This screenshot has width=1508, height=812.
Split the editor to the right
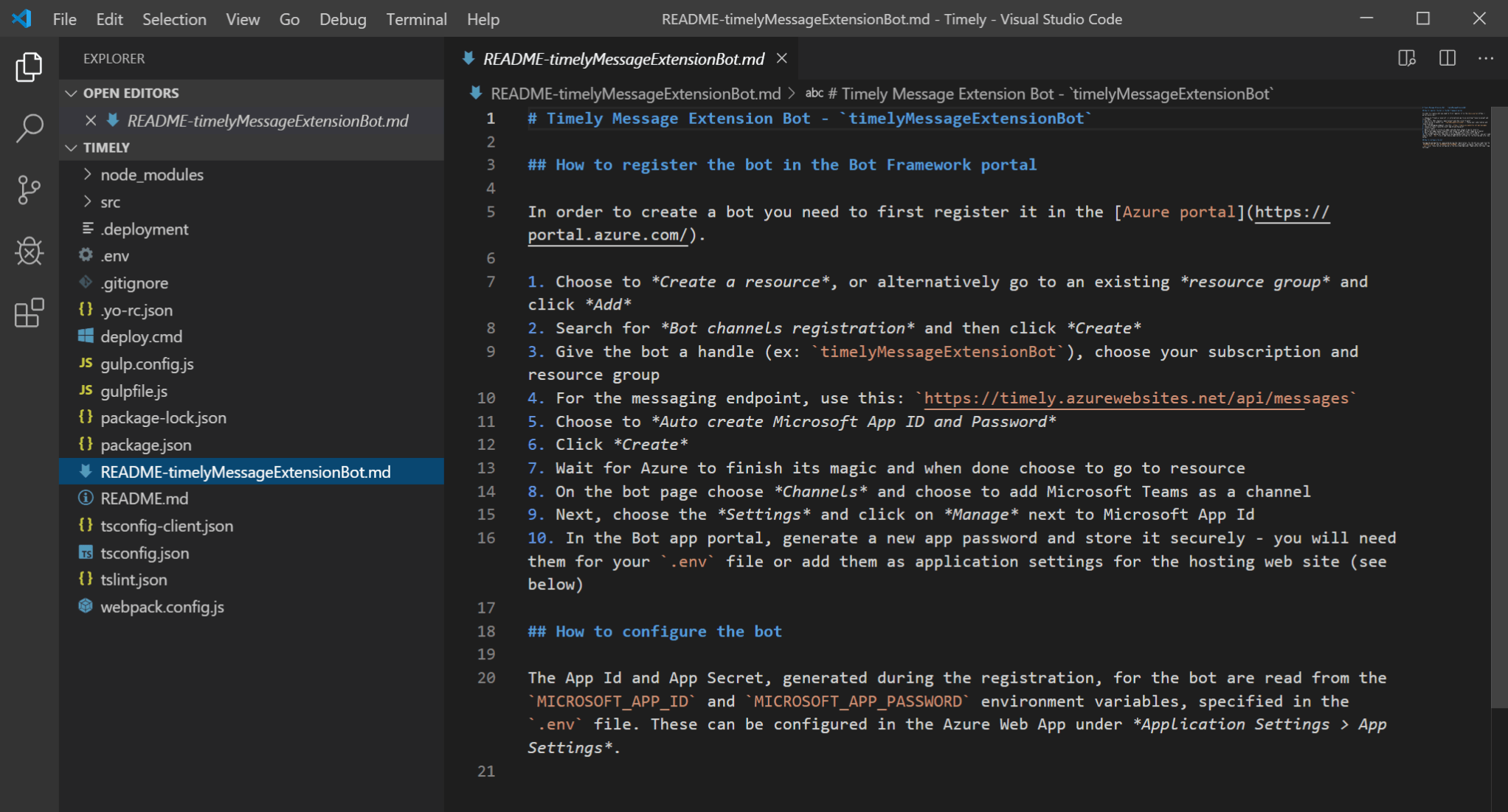coord(1447,58)
